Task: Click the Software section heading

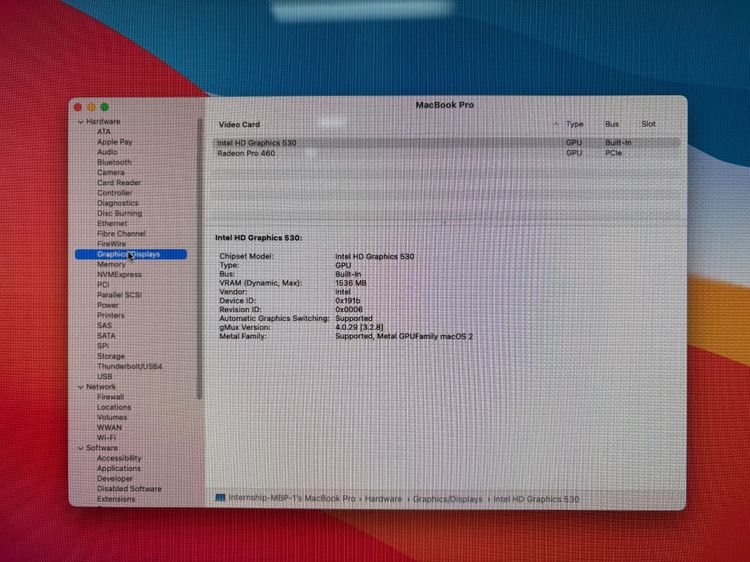Action: (x=102, y=448)
